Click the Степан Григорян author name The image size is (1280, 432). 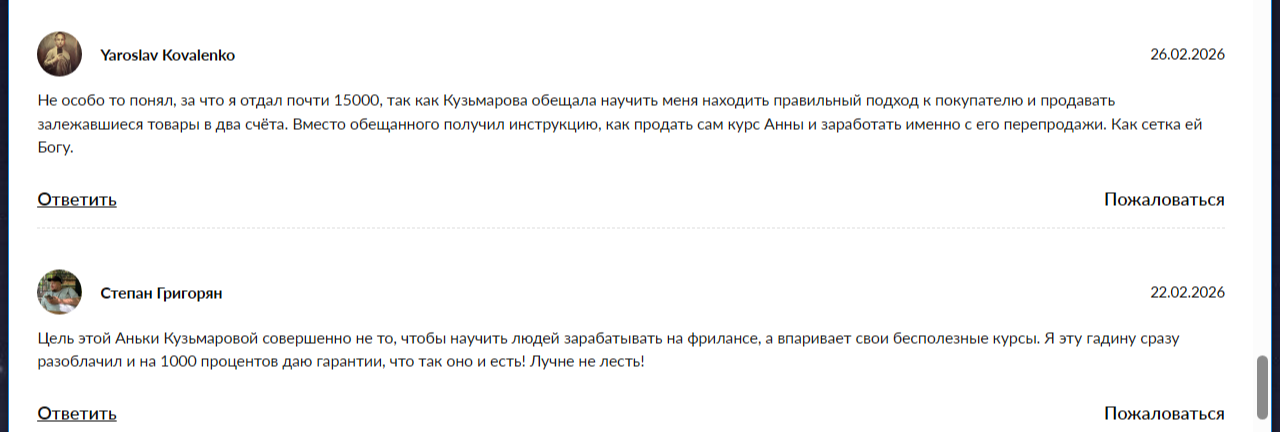pyautogui.click(x=161, y=293)
